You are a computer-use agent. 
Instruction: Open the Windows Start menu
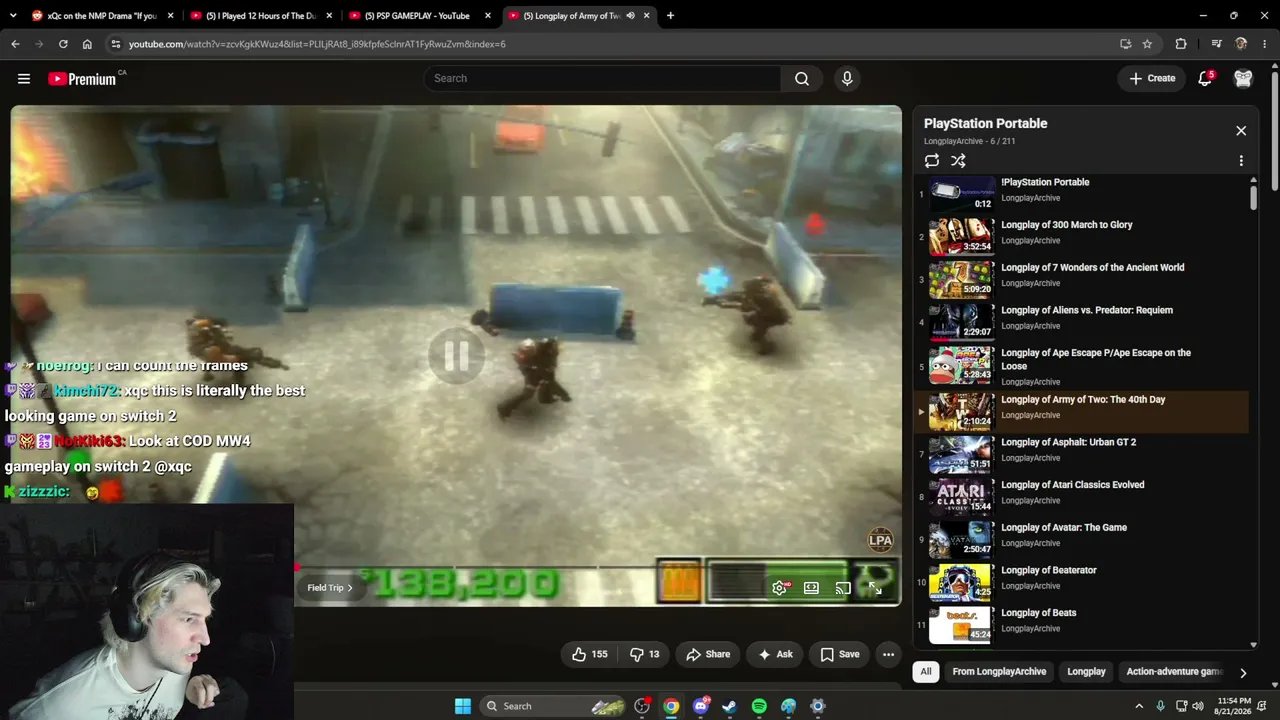click(x=463, y=706)
